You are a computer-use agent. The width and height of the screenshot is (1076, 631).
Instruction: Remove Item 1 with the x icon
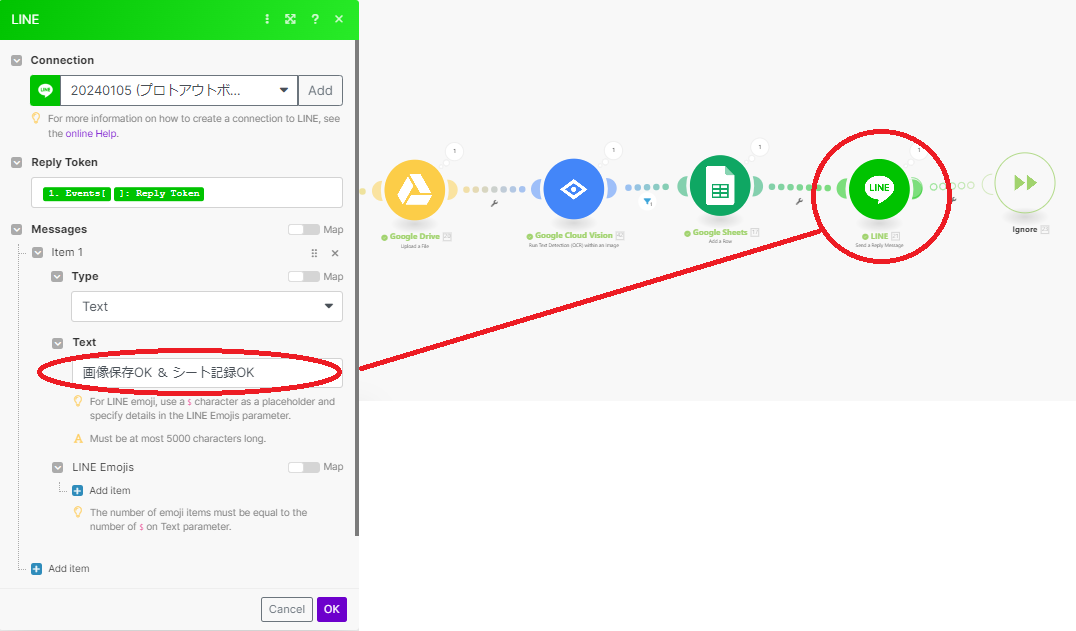tap(335, 253)
